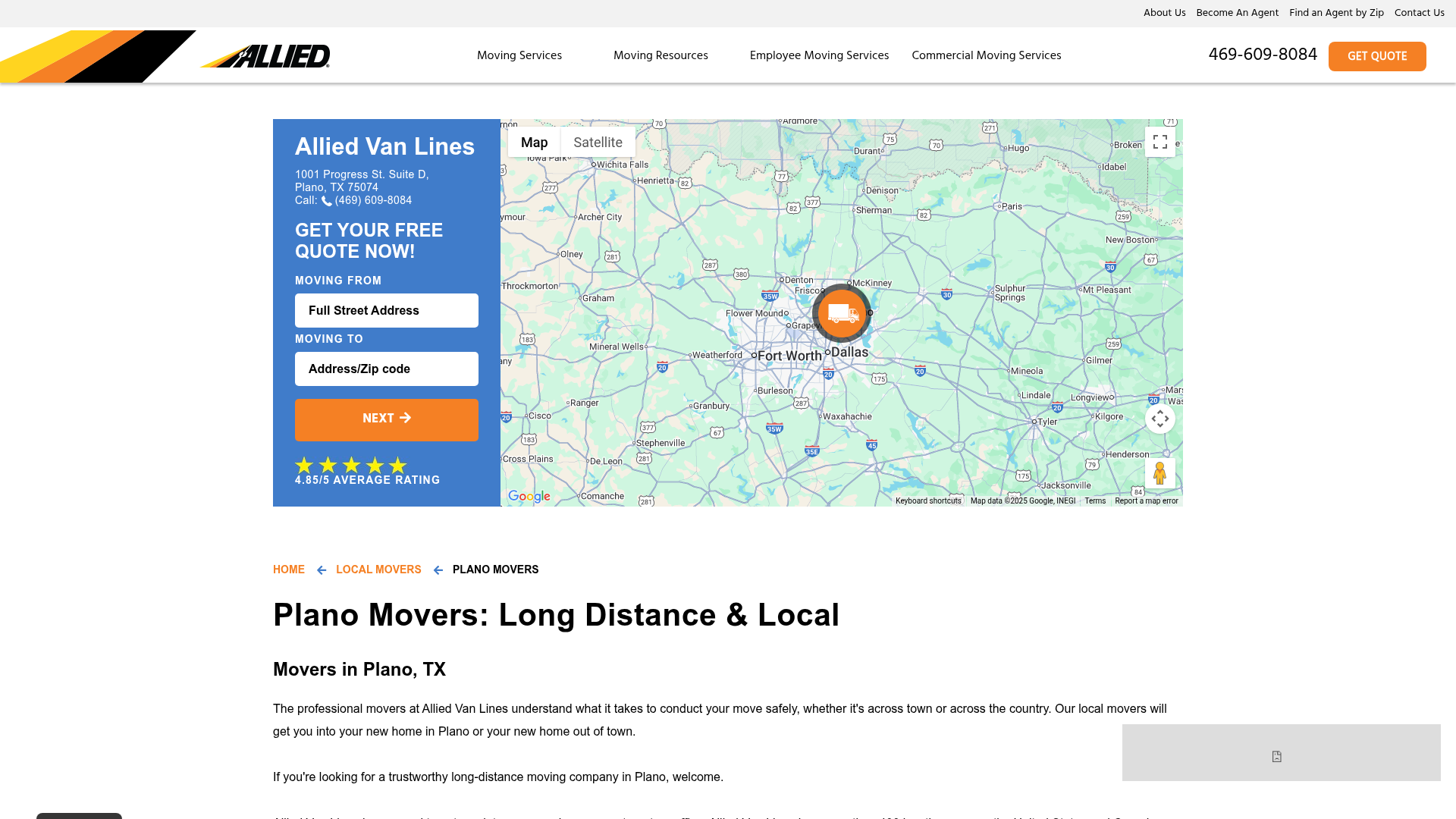Image resolution: width=1456 pixels, height=819 pixels.
Task: Click the HOME breadcrumb link
Action: 288,570
